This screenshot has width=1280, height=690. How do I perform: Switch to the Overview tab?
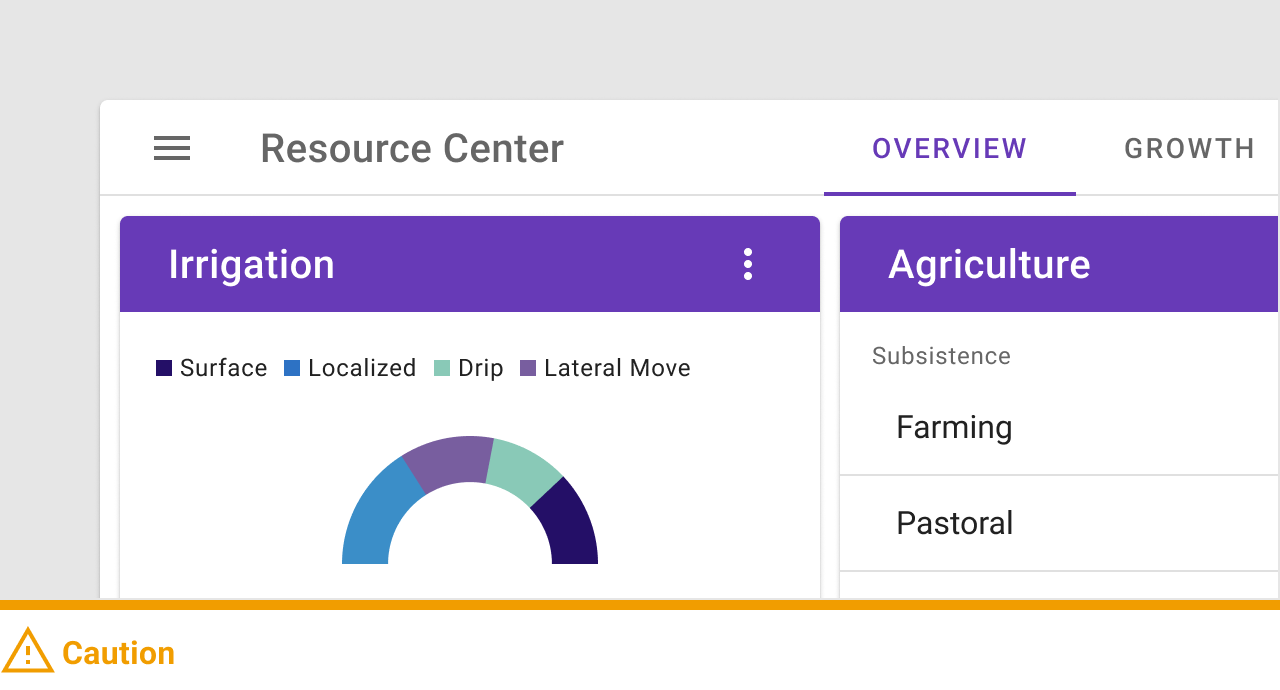coord(950,149)
